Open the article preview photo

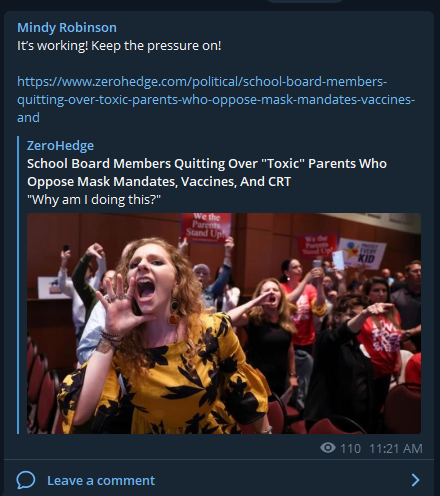pos(224,323)
